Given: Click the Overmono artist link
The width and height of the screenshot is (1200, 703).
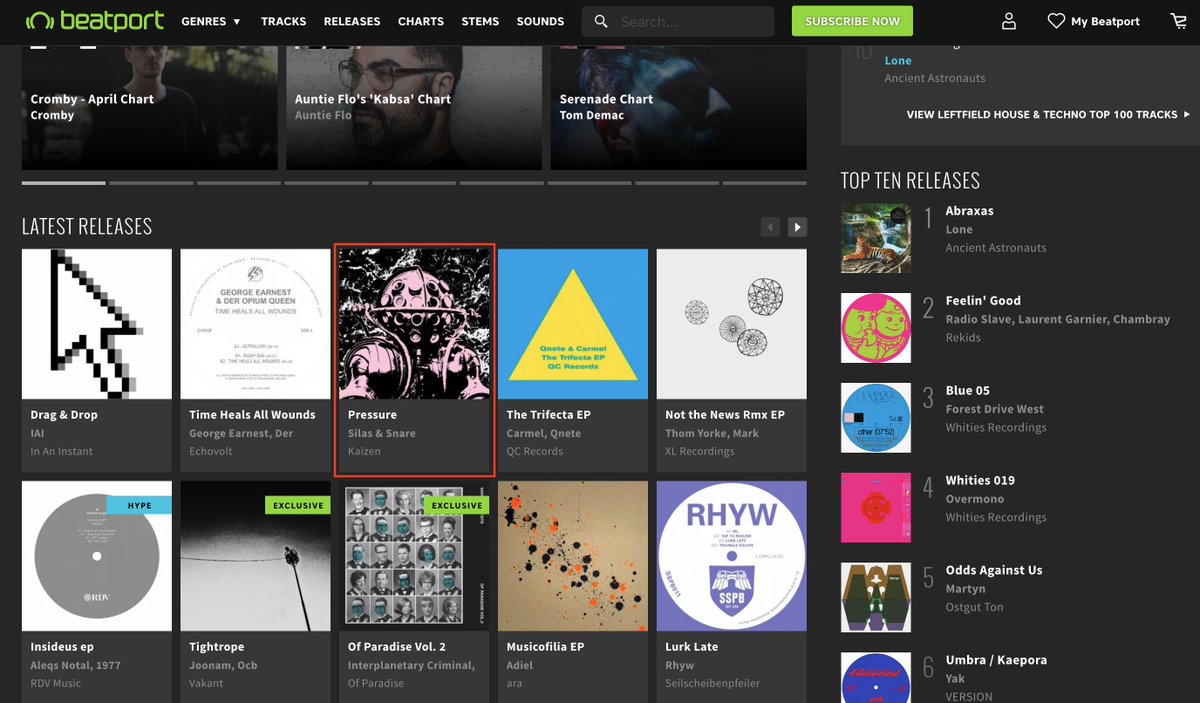Looking at the screenshot, I should (x=975, y=499).
